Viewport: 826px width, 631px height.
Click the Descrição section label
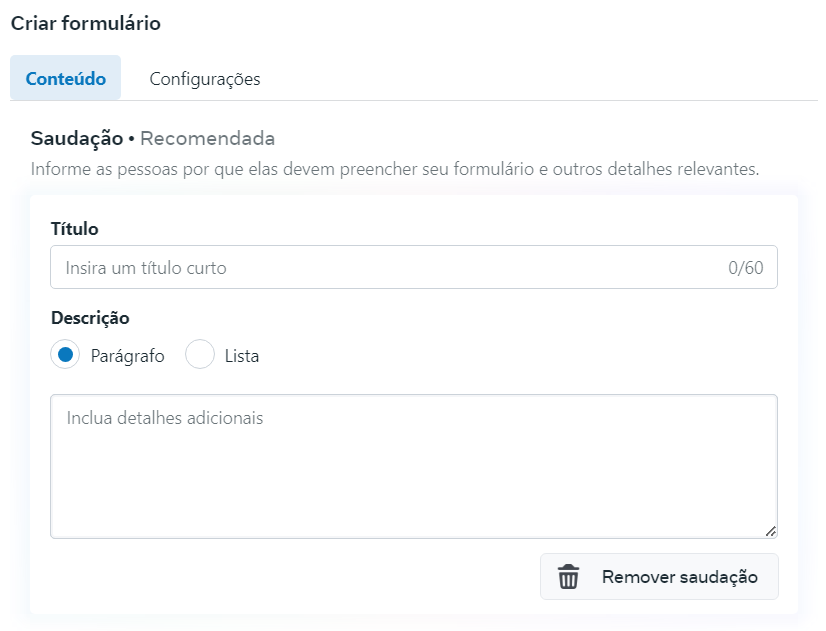coord(90,318)
